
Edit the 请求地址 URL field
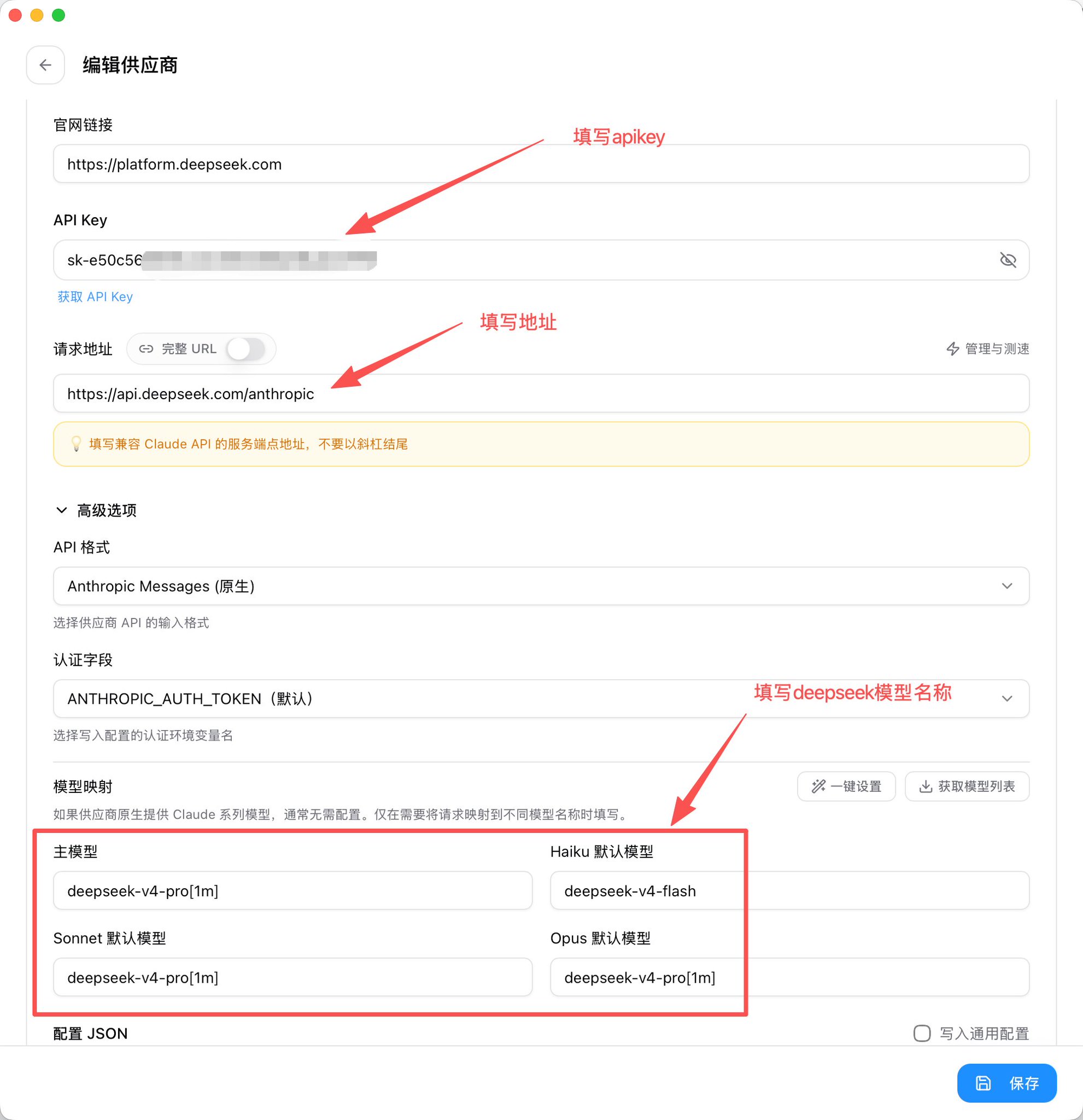click(x=541, y=393)
